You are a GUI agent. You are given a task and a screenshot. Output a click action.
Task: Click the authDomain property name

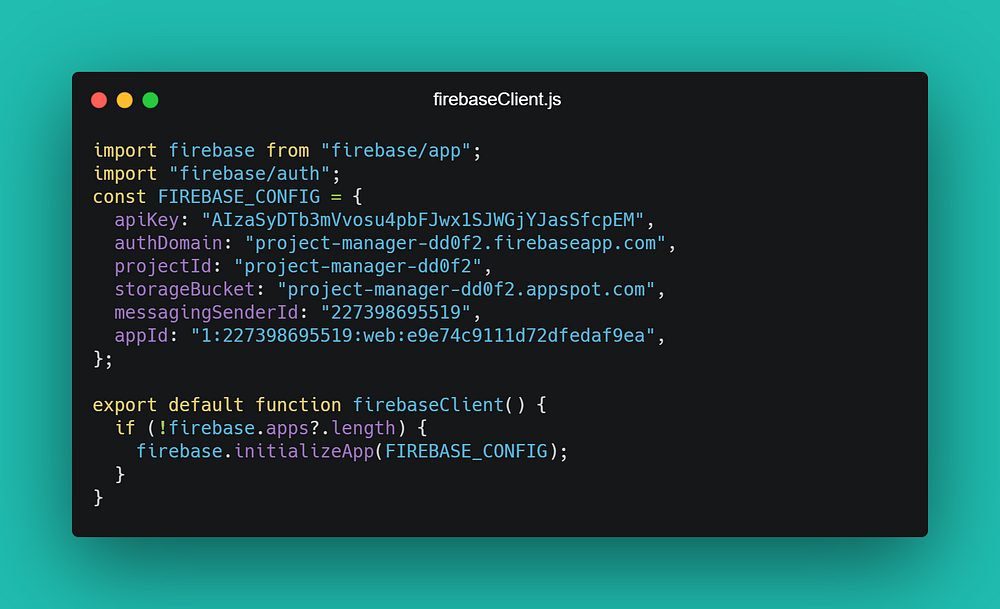tap(168, 243)
